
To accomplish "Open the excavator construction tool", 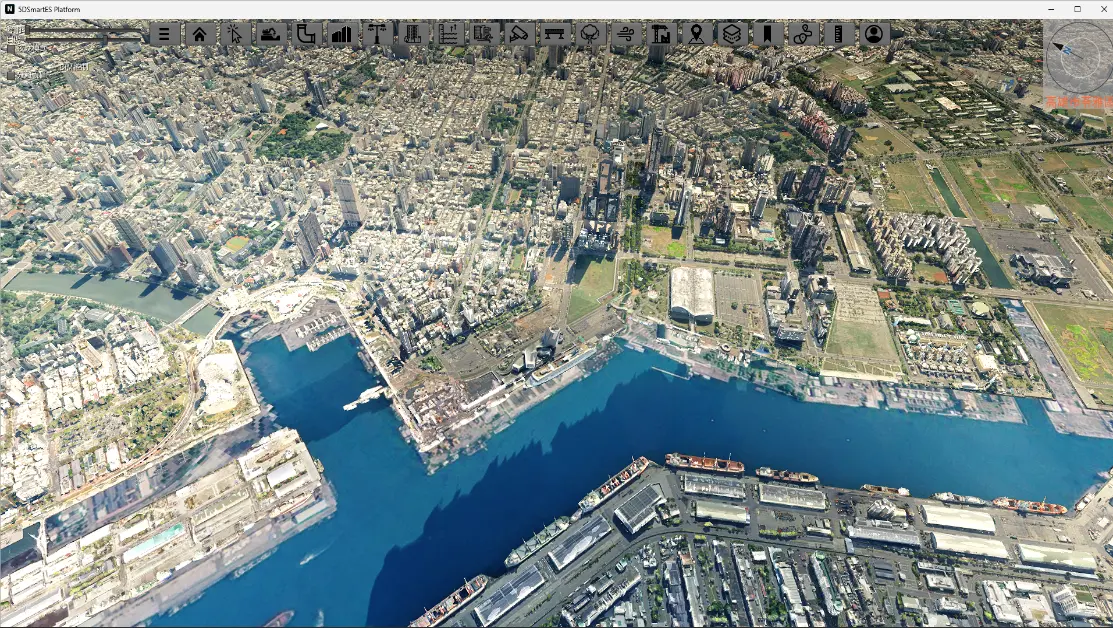I will pyautogui.click(x=271, y=34).
